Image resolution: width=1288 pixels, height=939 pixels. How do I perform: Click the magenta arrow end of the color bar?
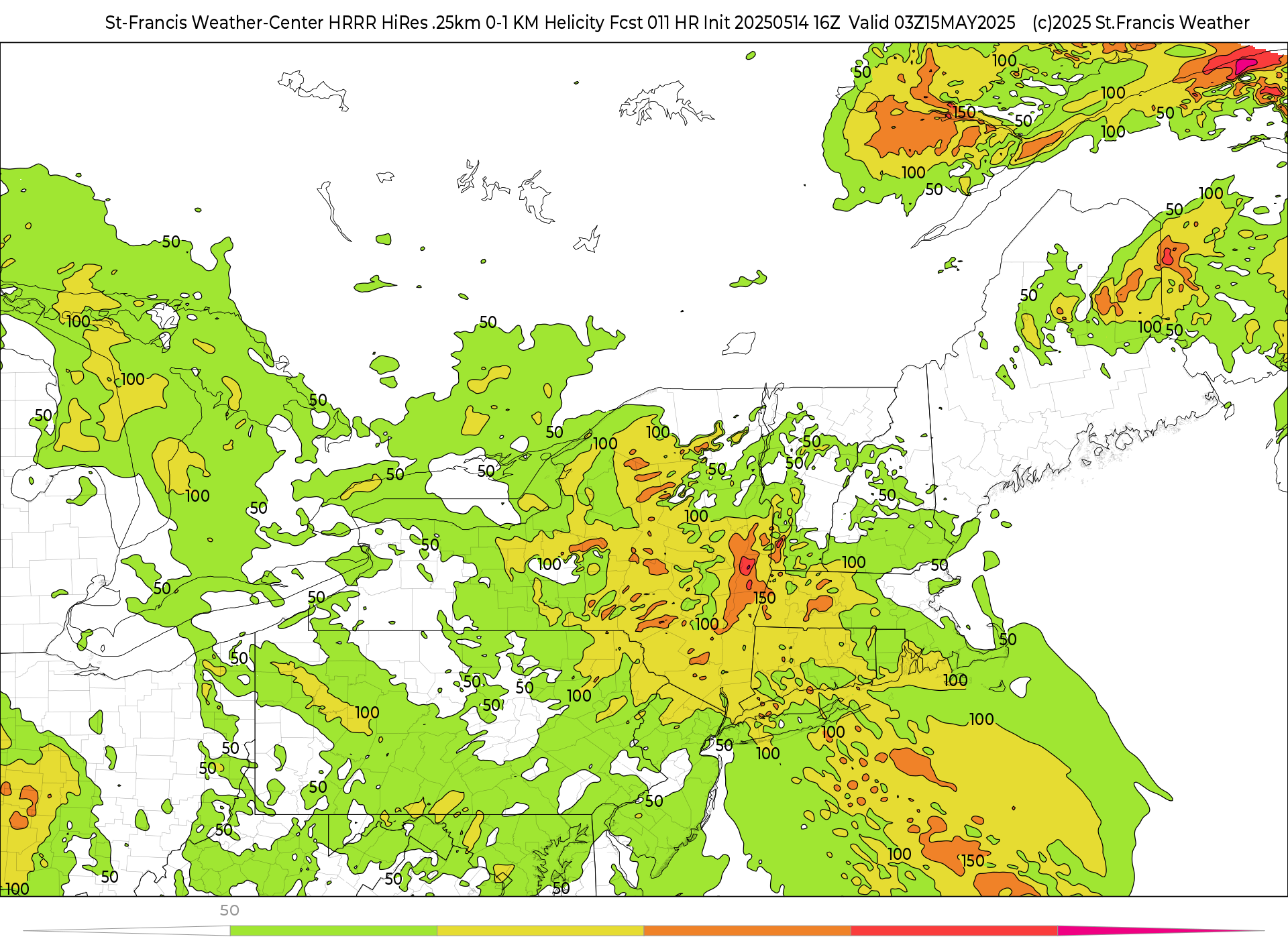pos(1161,931)
